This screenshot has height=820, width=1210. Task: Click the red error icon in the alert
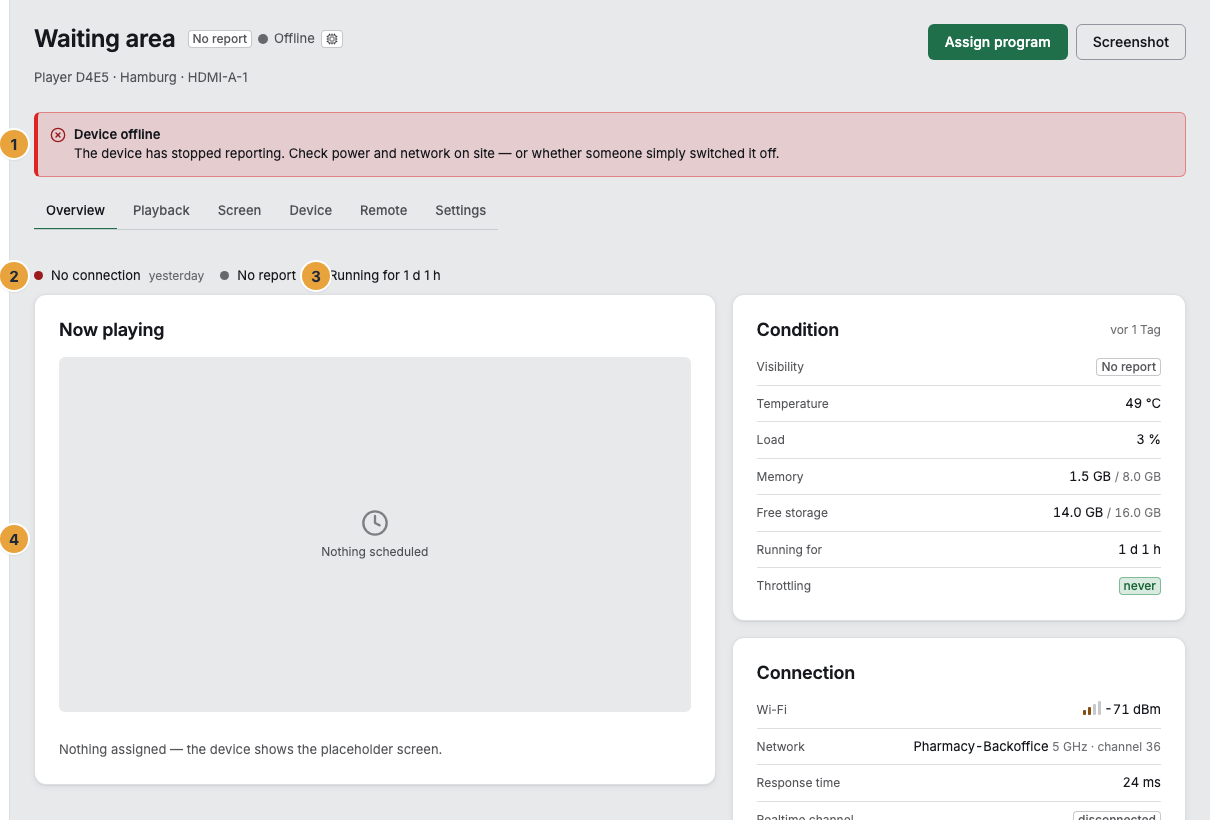click(58, 135)
